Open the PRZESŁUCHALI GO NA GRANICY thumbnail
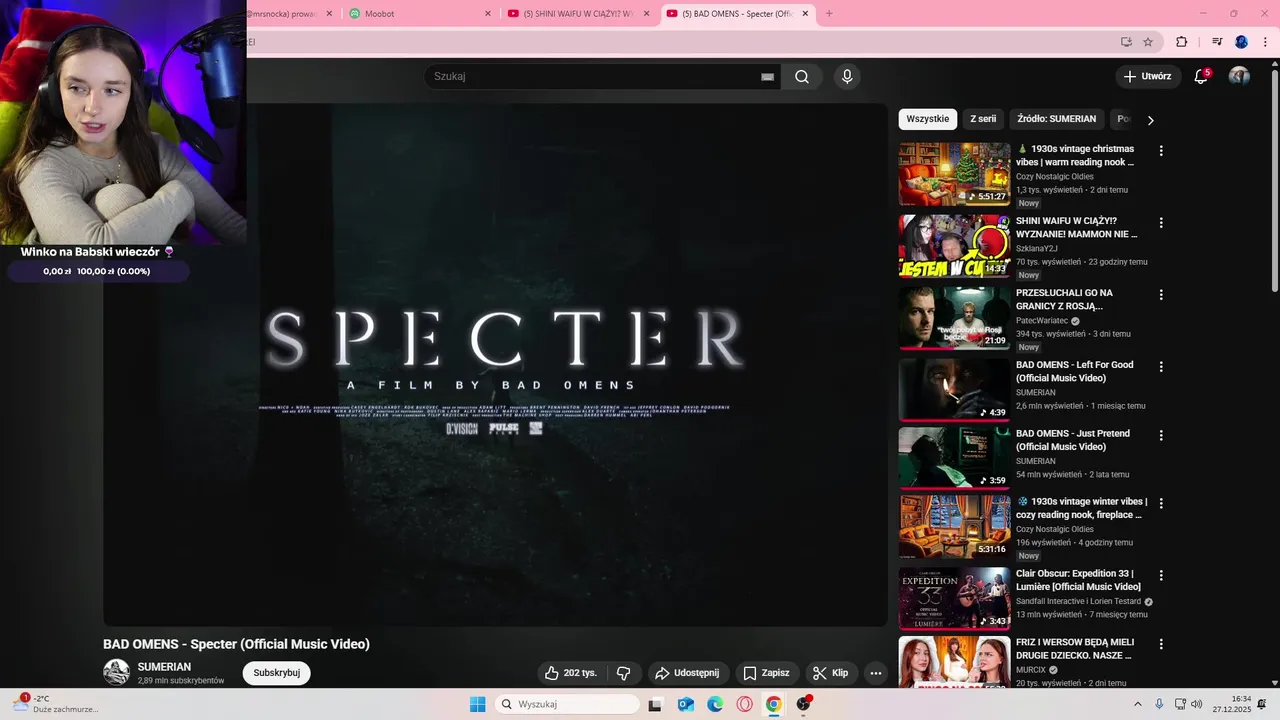Viewport: 1280px width, 720px height. pyautogui.click(x=955, y=318)
